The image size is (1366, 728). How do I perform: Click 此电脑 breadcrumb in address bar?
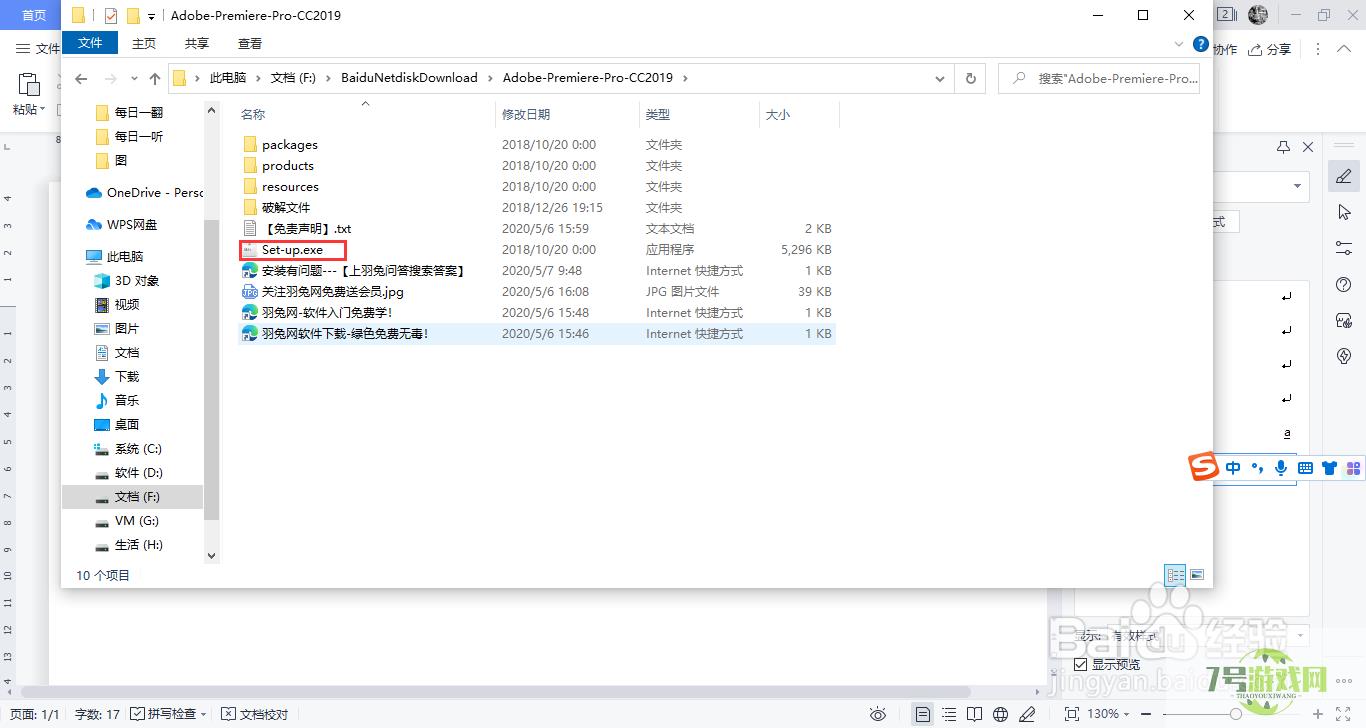(227, 78)
